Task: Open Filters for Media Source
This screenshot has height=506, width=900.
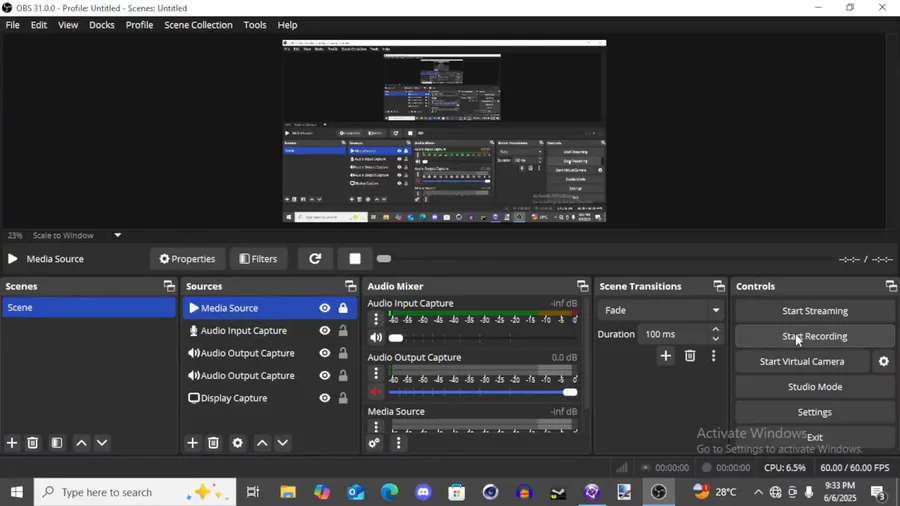Action: tap(258, 259)
